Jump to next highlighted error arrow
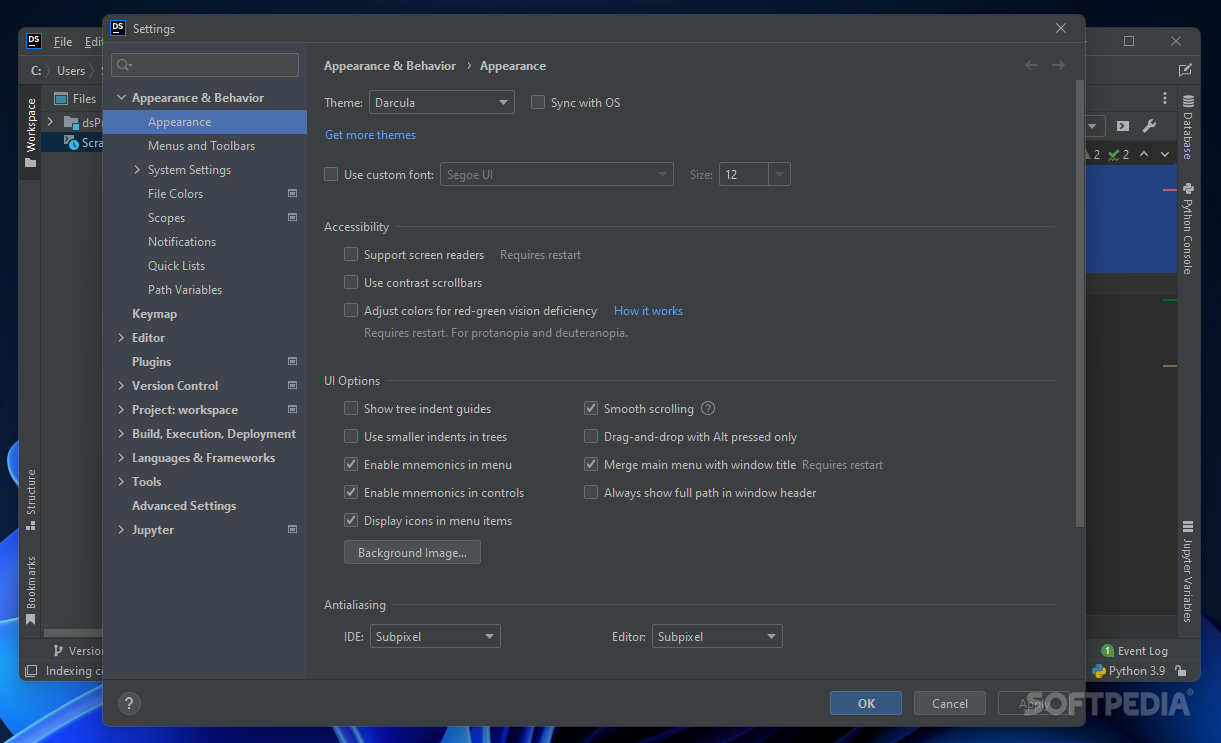 (1165, 154)
